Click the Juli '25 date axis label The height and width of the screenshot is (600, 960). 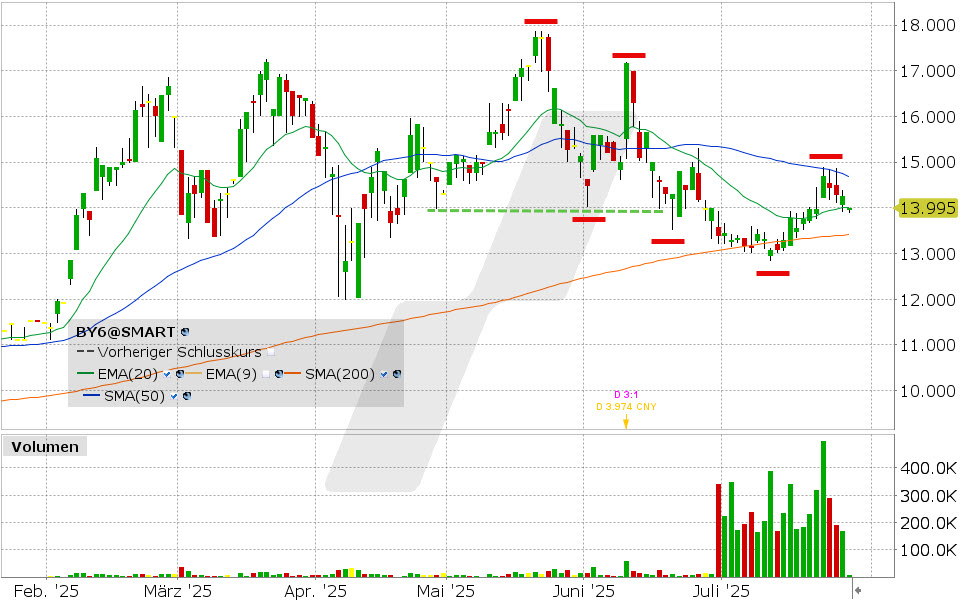pos(721,591)
